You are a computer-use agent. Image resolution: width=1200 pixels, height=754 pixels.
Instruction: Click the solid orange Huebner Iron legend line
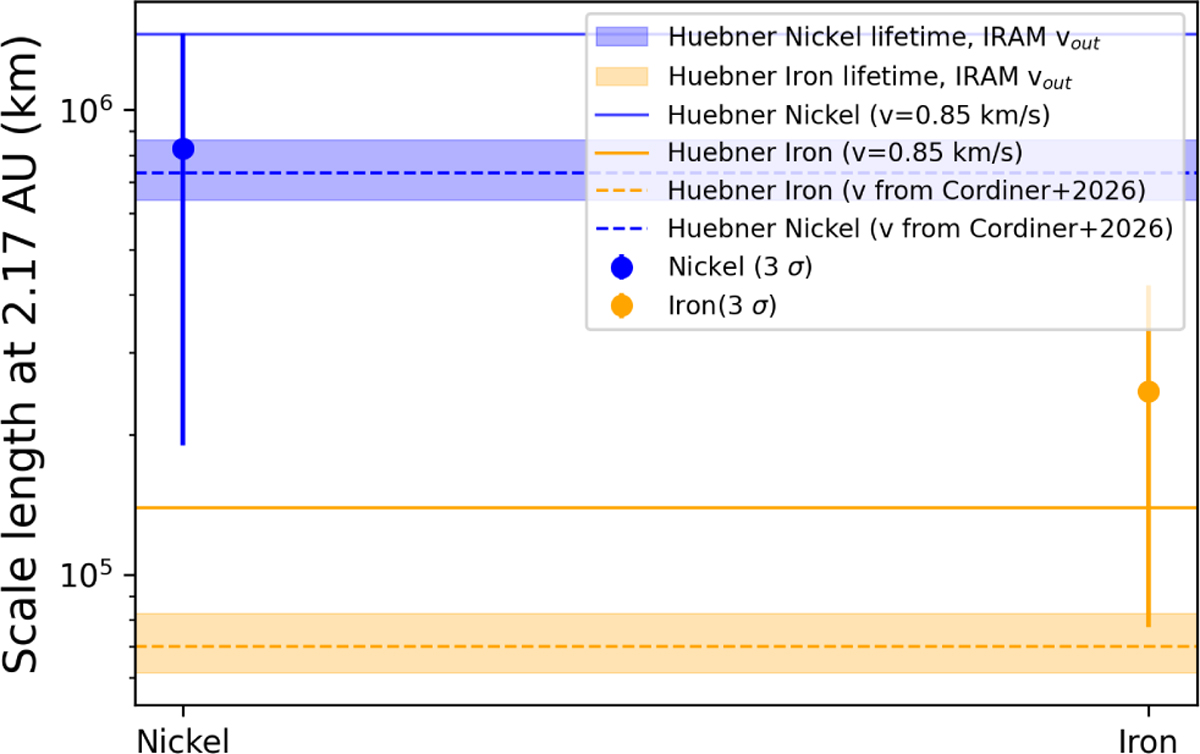(622, 152)
